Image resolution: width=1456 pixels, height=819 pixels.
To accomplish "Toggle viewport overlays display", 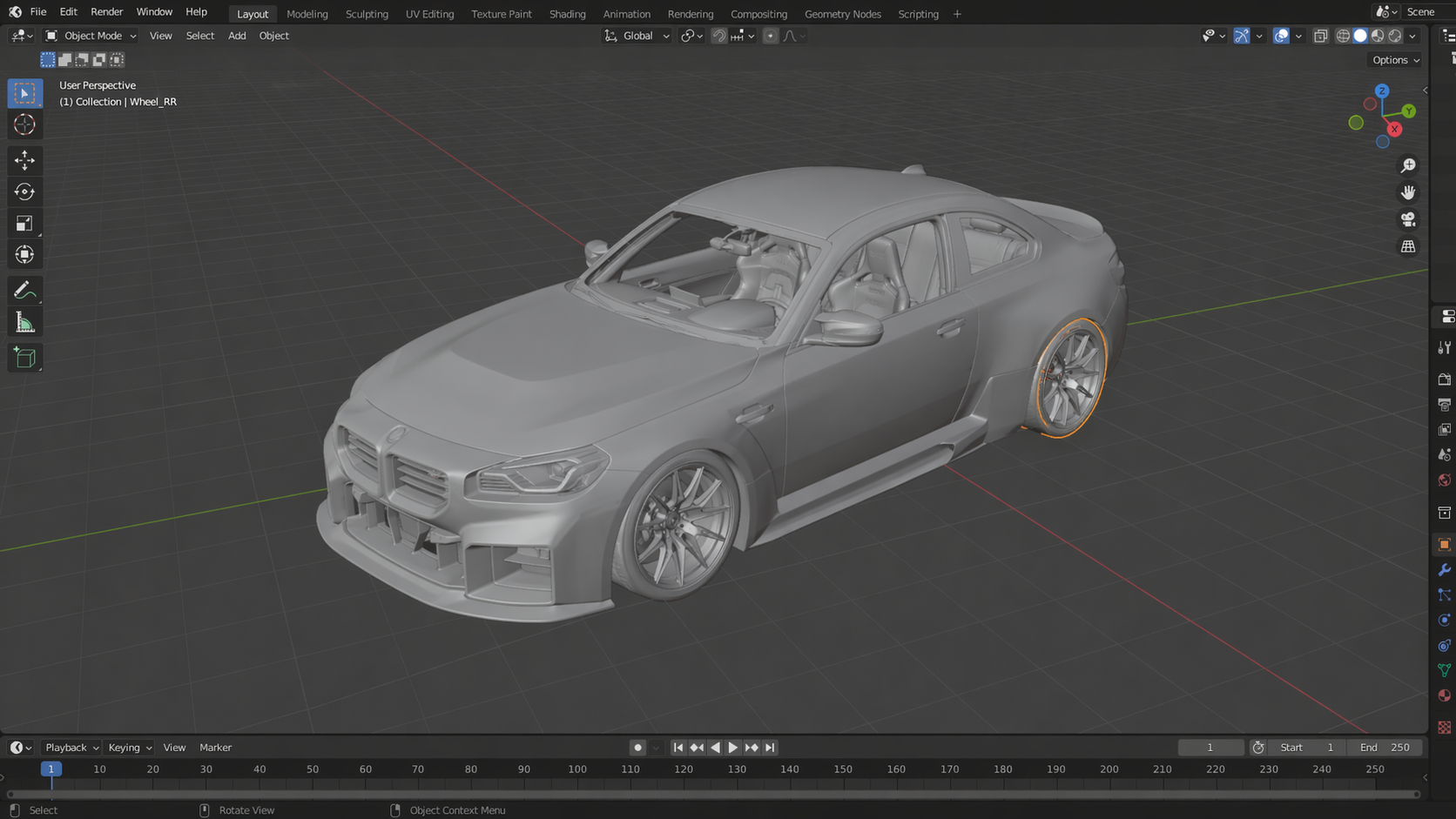I will 1281,36.
